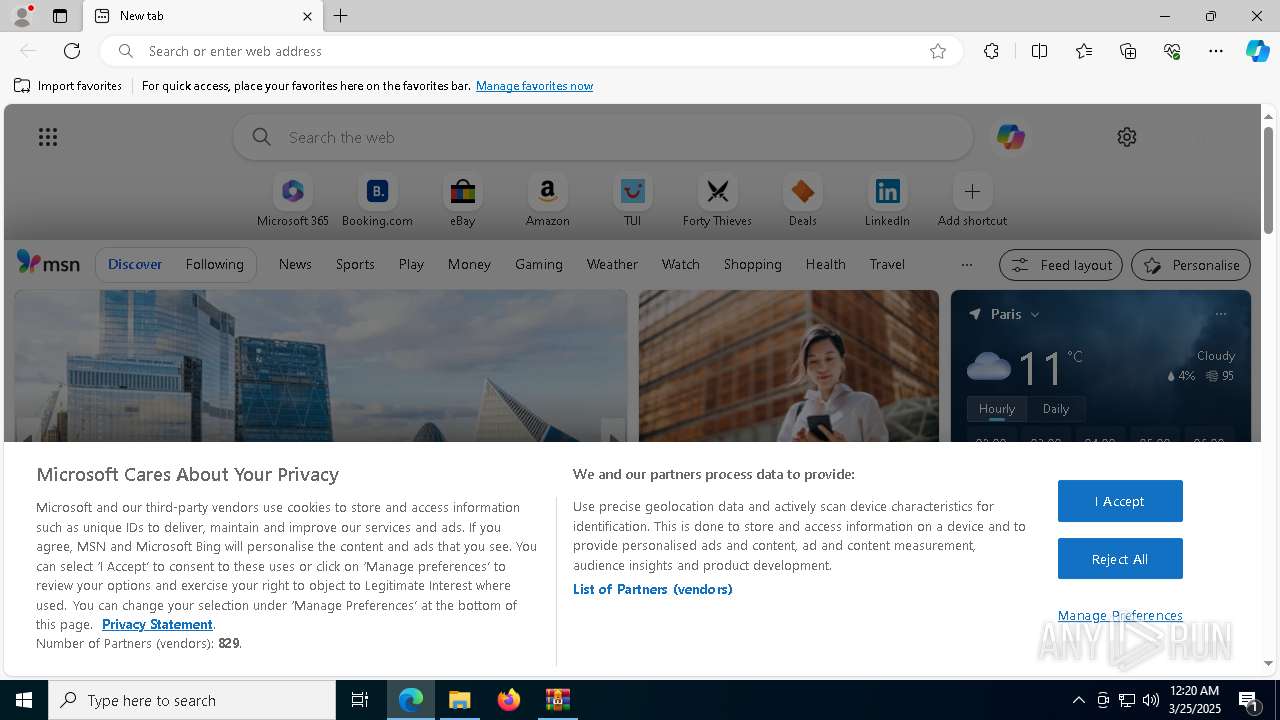Open the Watch section
The image size is (1280, 720).
[681, 264]
